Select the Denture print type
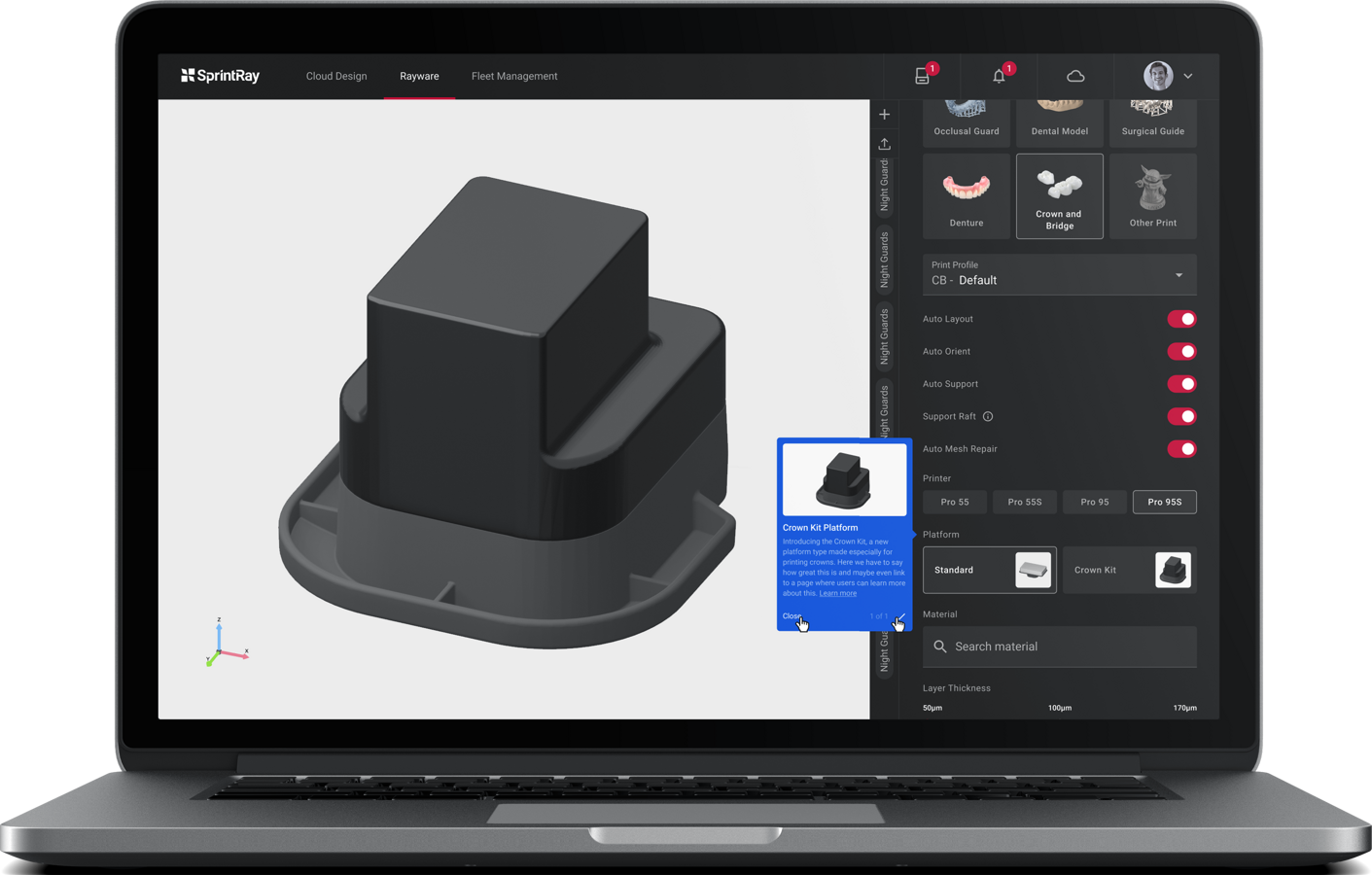This screenshot has height=875, width=1372. click(966, 196)
